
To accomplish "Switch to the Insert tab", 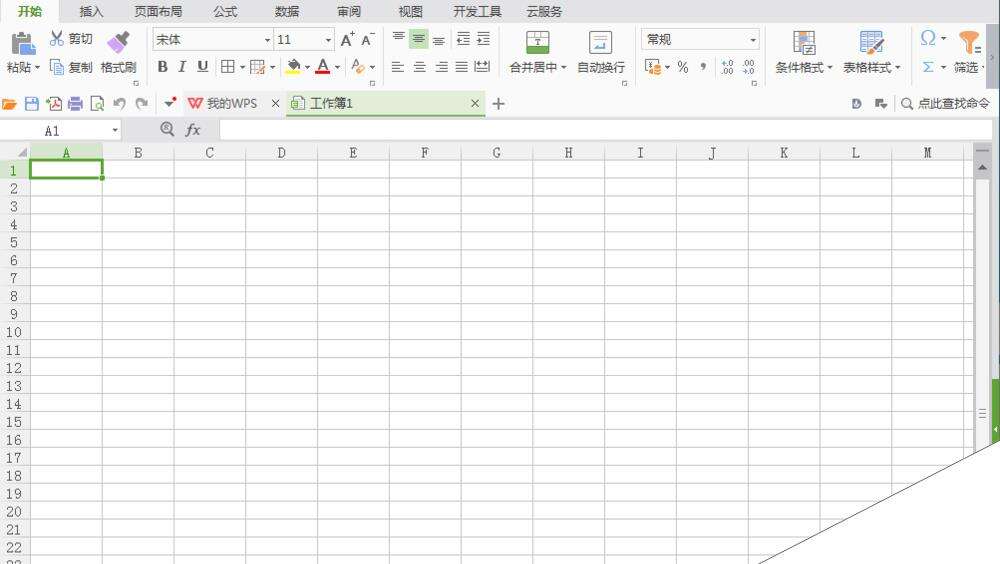I will pos(91,11).
